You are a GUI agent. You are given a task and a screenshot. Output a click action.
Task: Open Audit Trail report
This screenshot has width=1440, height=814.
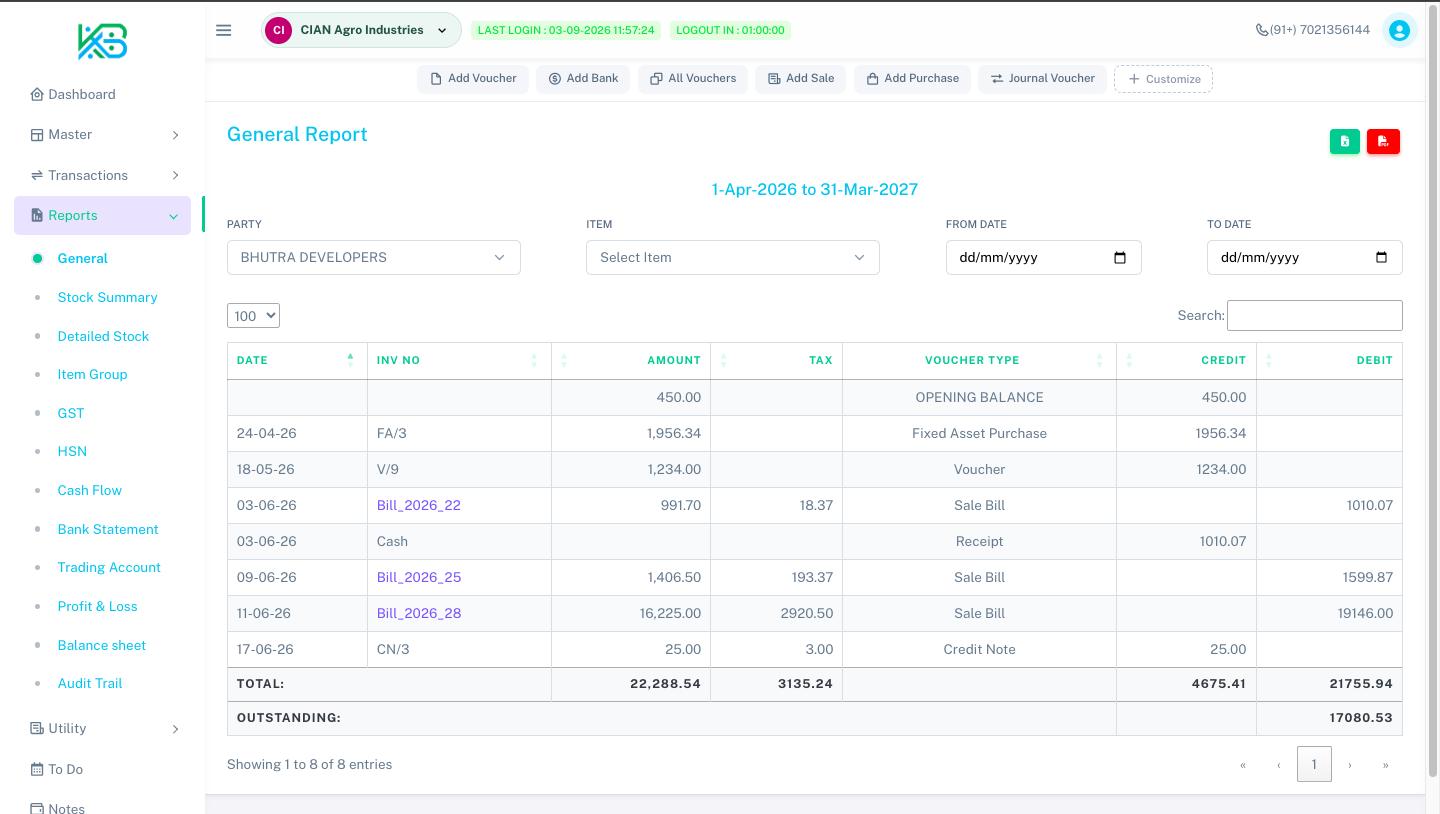click(x=90, y=683)
